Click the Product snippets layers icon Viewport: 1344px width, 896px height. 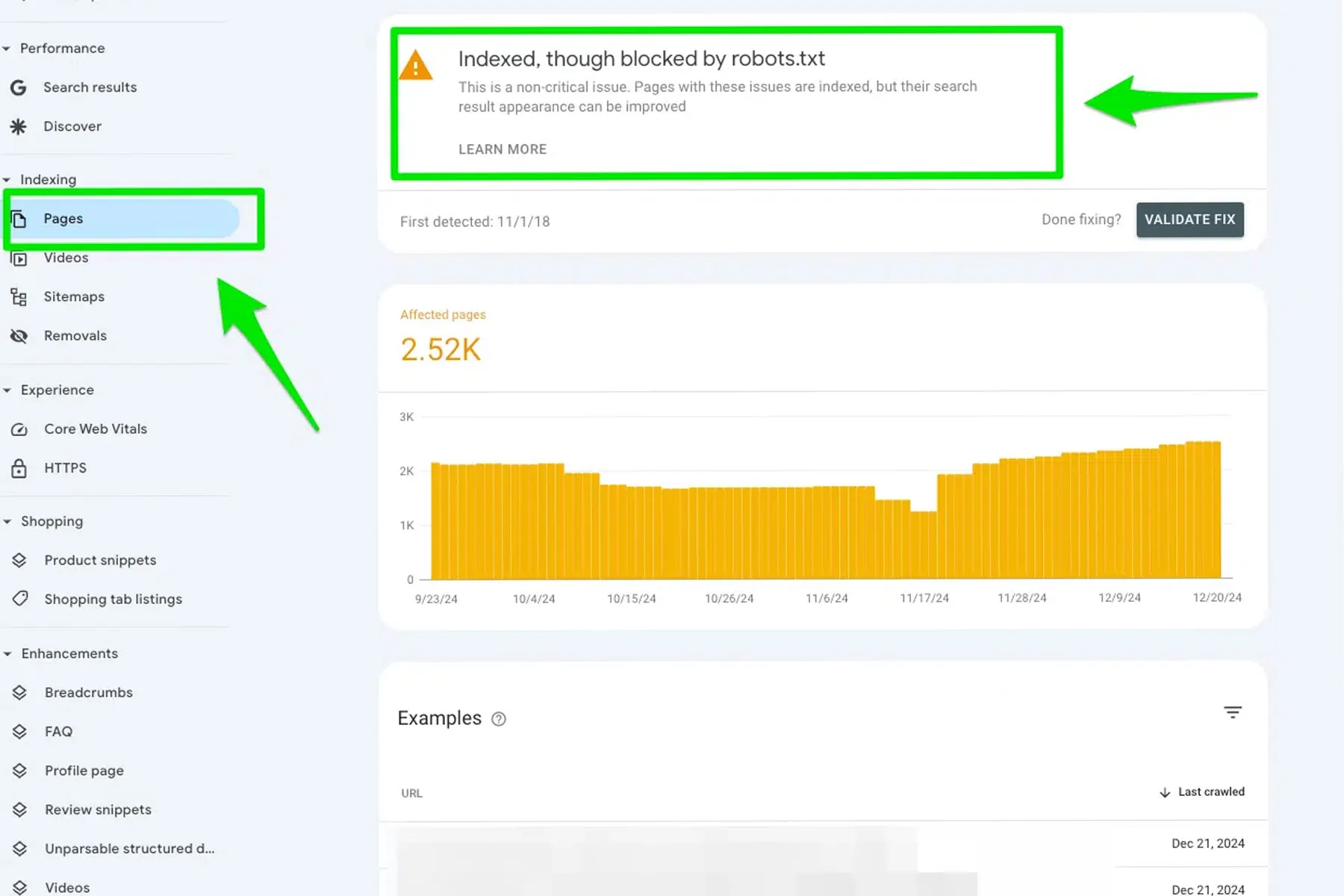pos(19,560)
